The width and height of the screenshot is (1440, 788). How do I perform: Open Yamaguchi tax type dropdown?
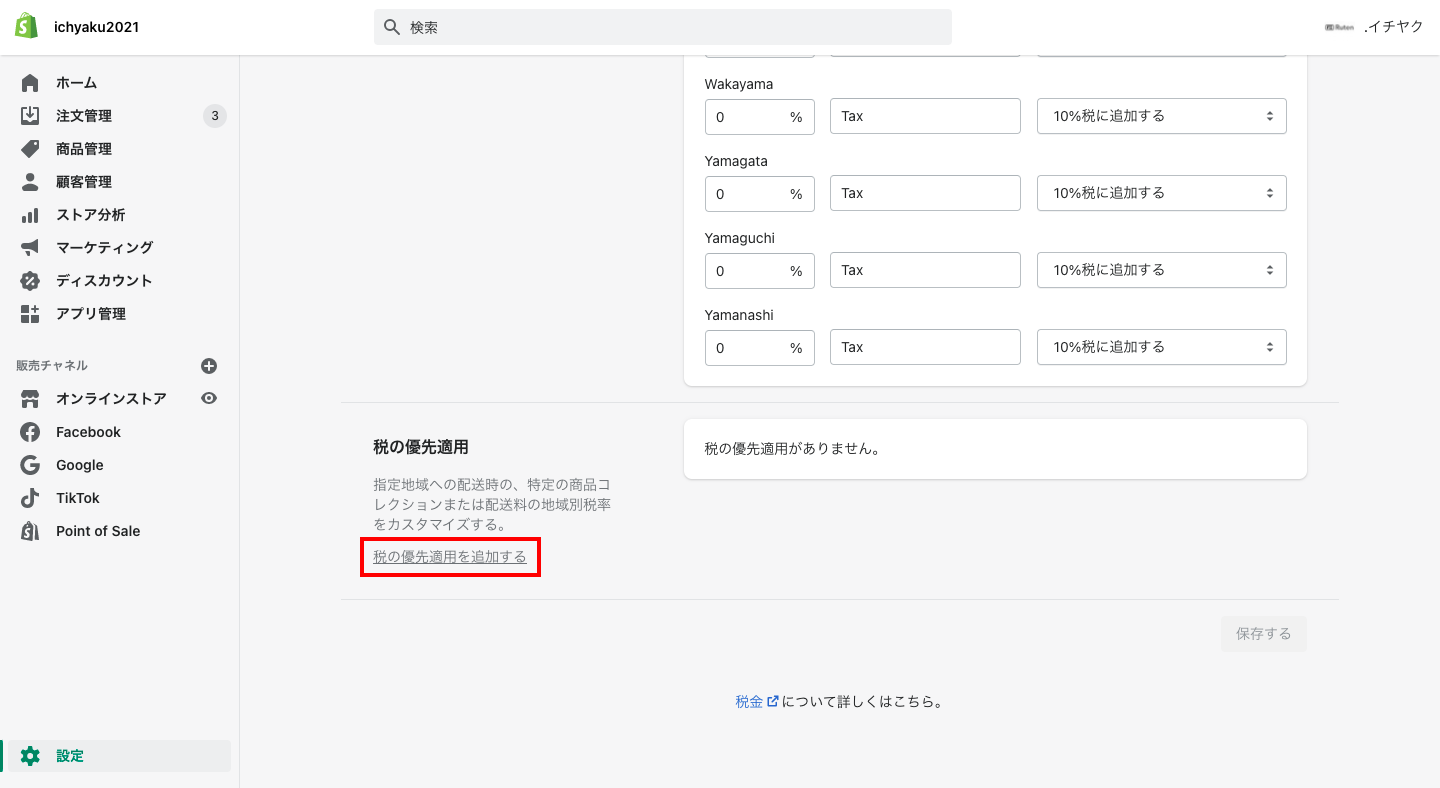pos(1162,270)
